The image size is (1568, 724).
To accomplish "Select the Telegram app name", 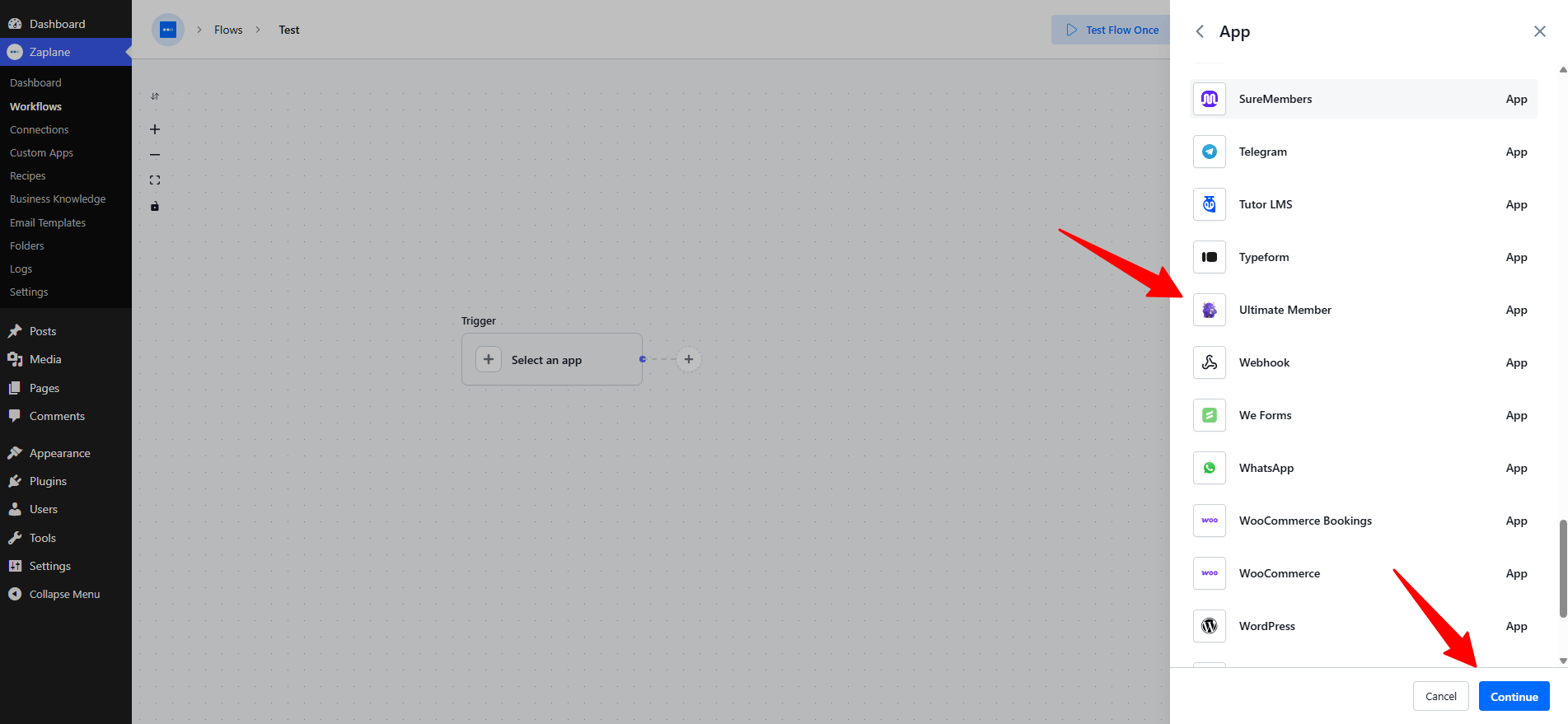I will click(1263, 152).
